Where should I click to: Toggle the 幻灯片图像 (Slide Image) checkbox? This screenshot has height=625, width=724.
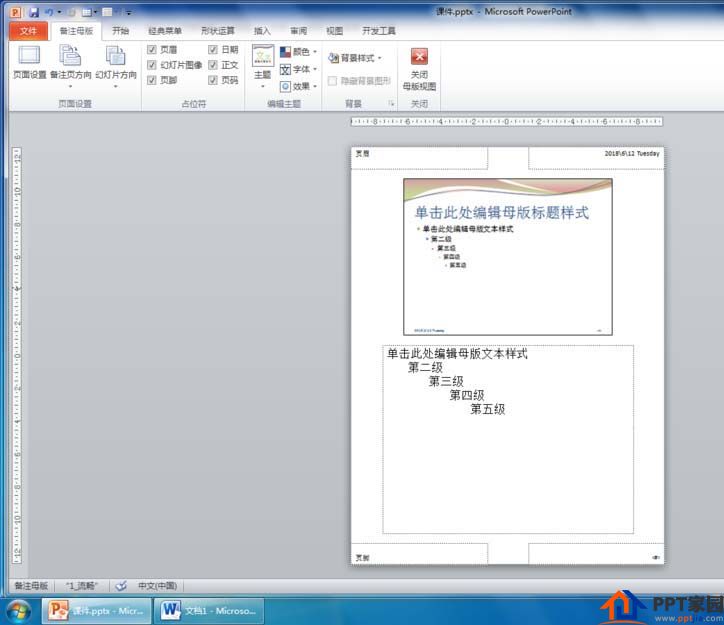point(151,65)
